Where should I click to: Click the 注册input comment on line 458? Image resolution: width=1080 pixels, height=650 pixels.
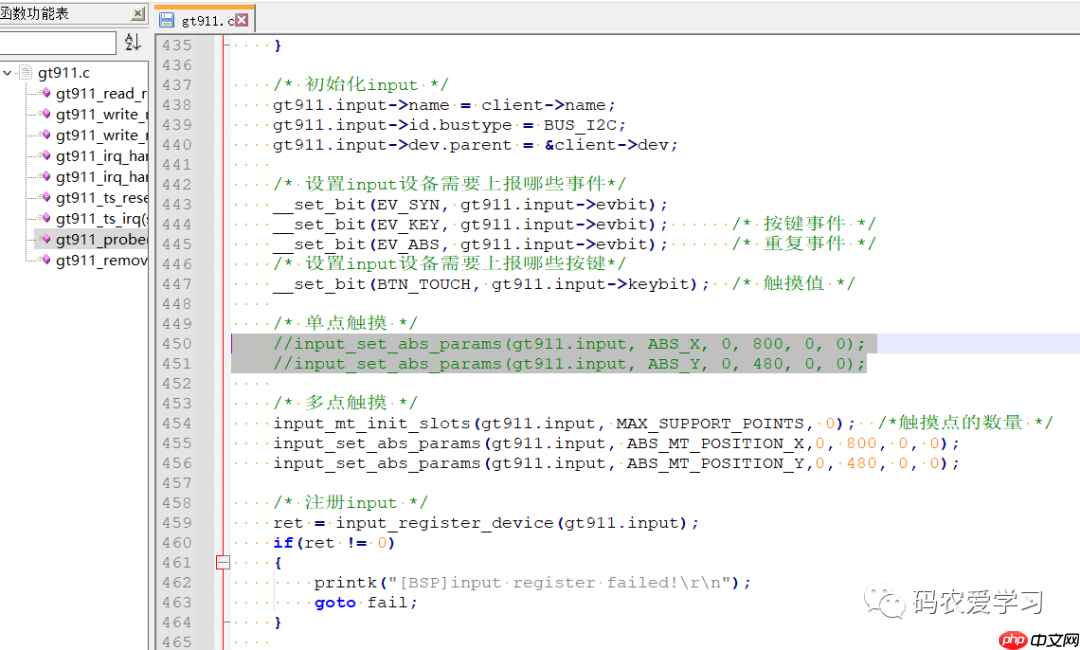(350, 502)
